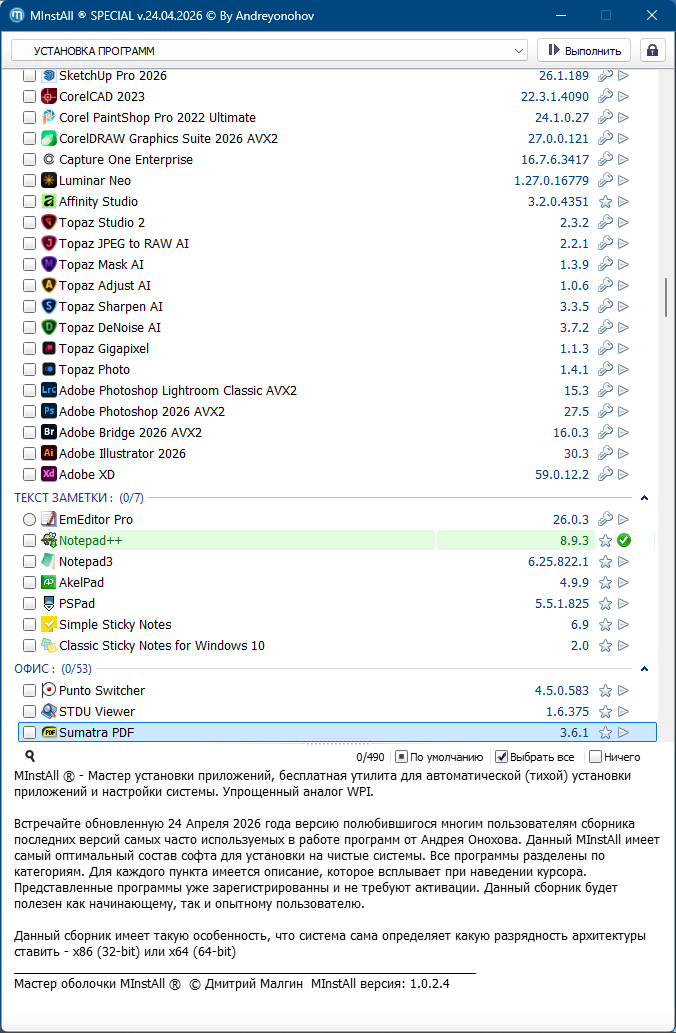The width and height of the screenshot is (676, 1033).
Task: Click the lock icon button
Action: pyautogui.click(x=653, y=50)
